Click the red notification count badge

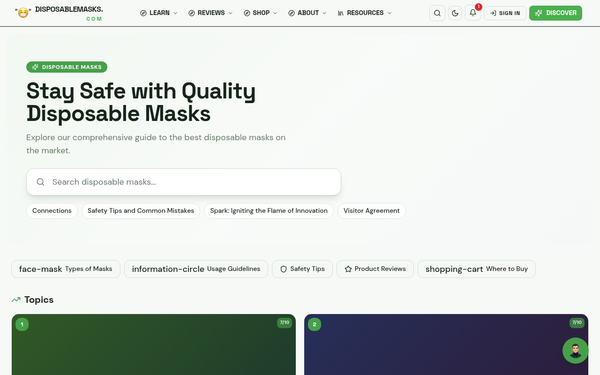pyautogui.click(x=478, y=7)
